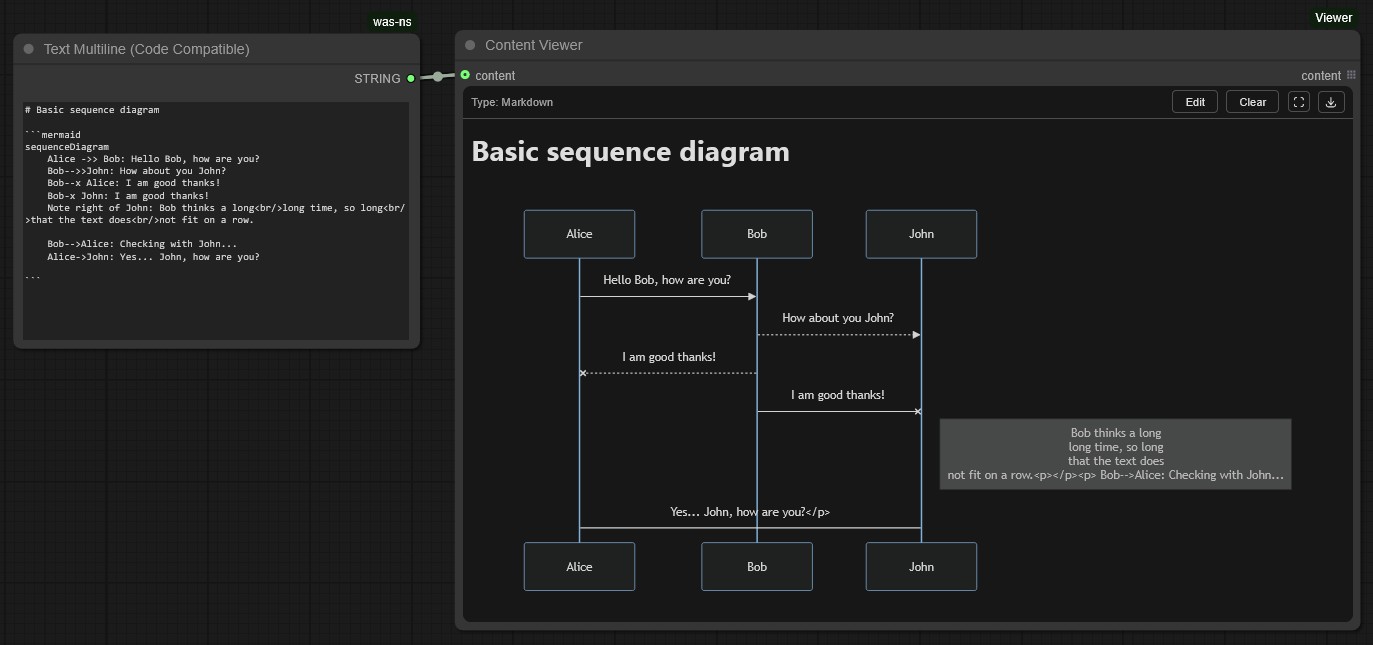Click the content output grid connector

1351,75
